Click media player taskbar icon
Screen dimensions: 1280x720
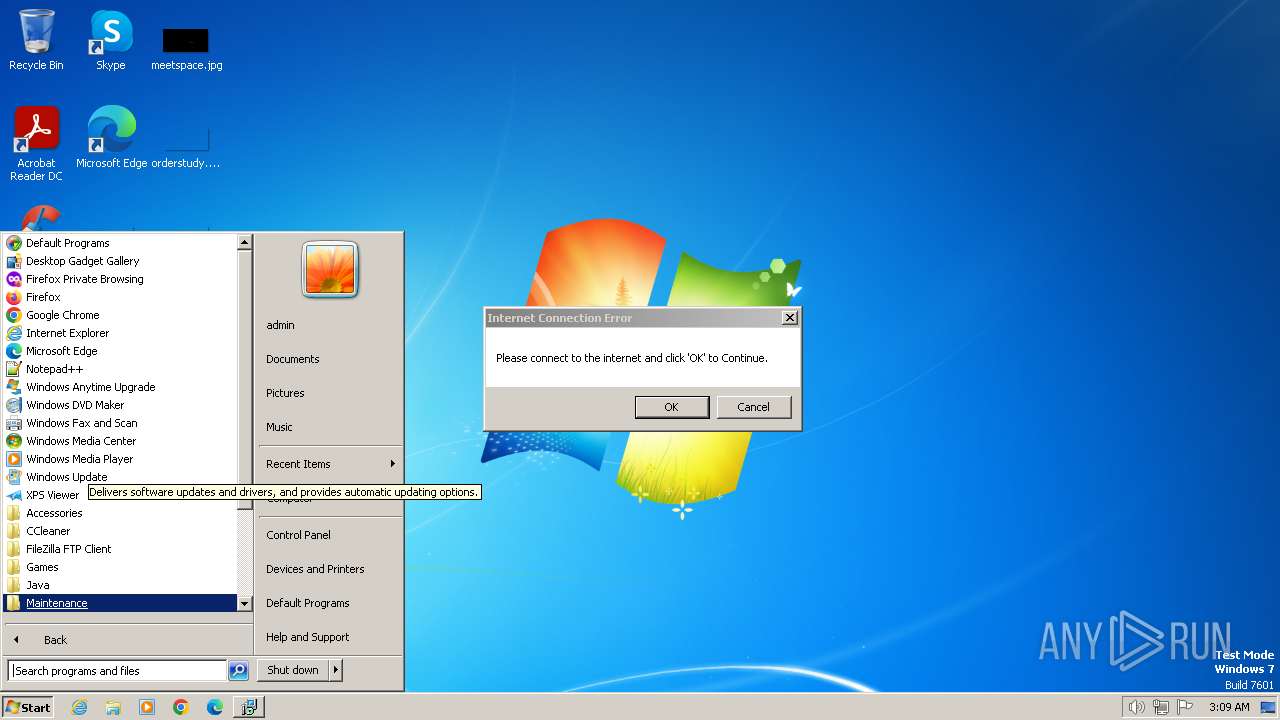147,707
